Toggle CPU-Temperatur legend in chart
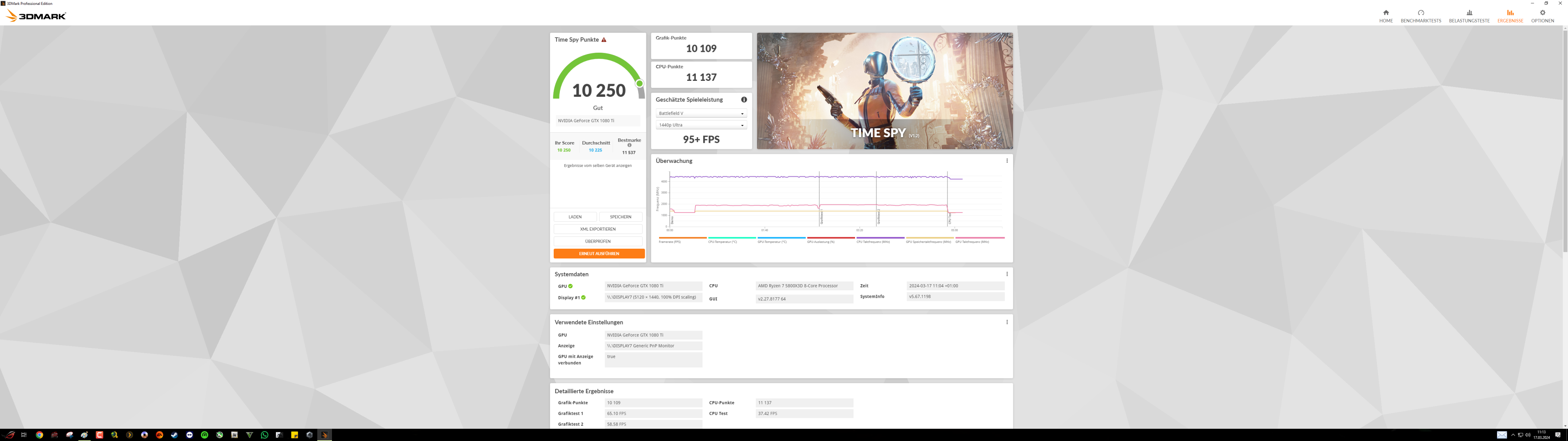The width and height of the screenshot is (1568, 441). coord(722,242)
